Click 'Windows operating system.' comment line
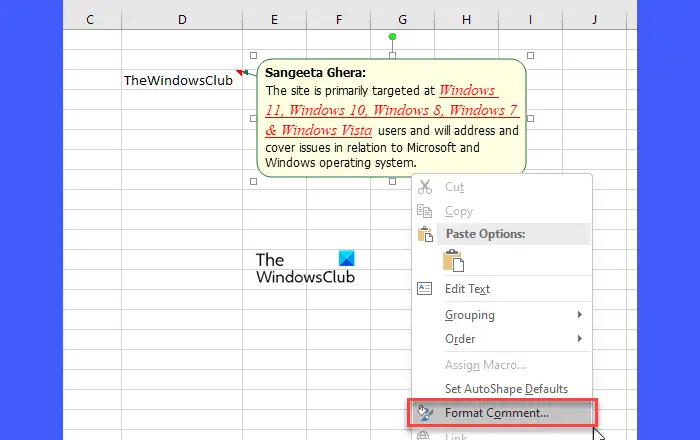The width and height of the screenshot is (700, 440). [341, 162]
